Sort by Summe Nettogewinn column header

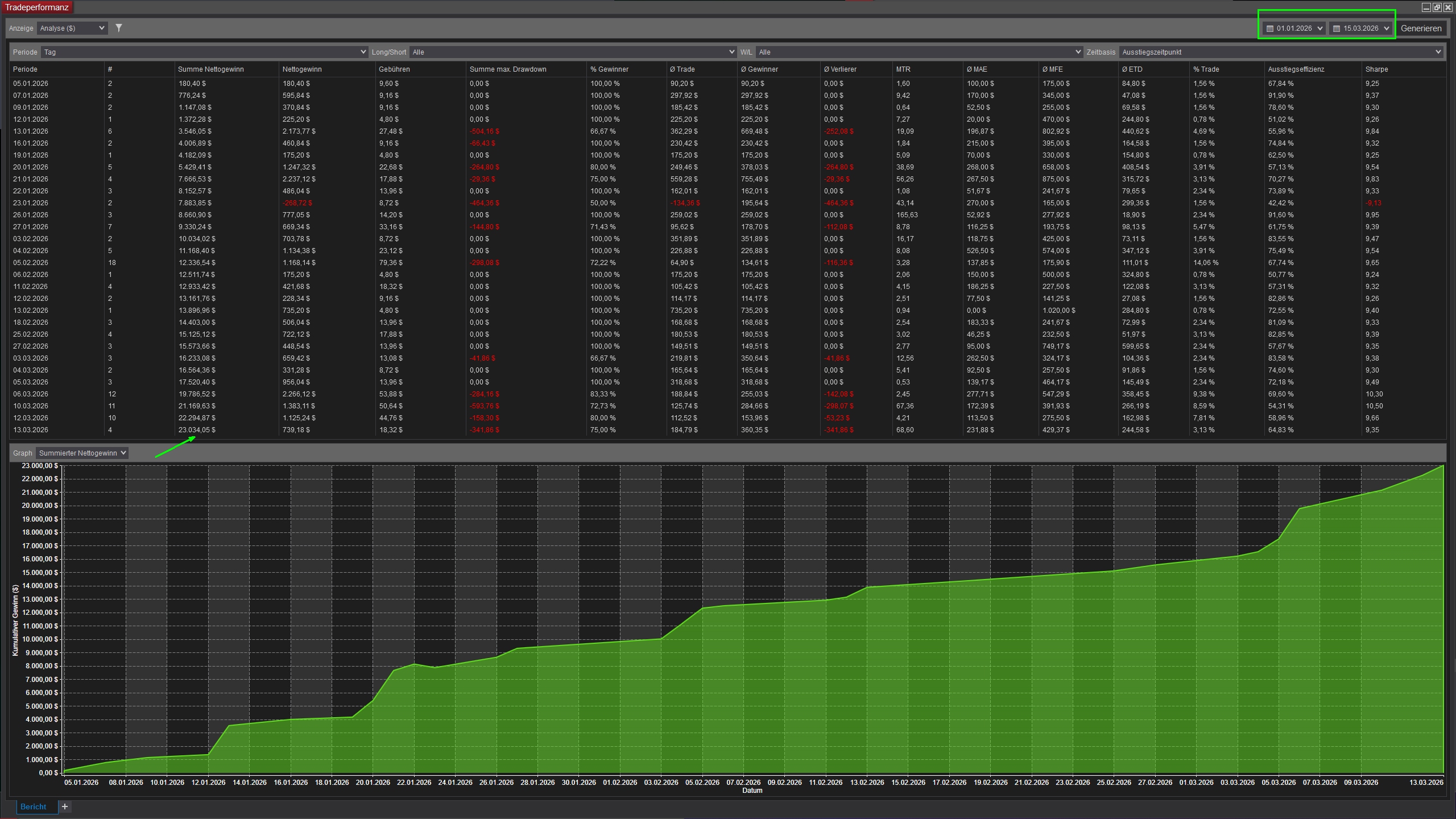pyautogui.click(x=211, y=69)
